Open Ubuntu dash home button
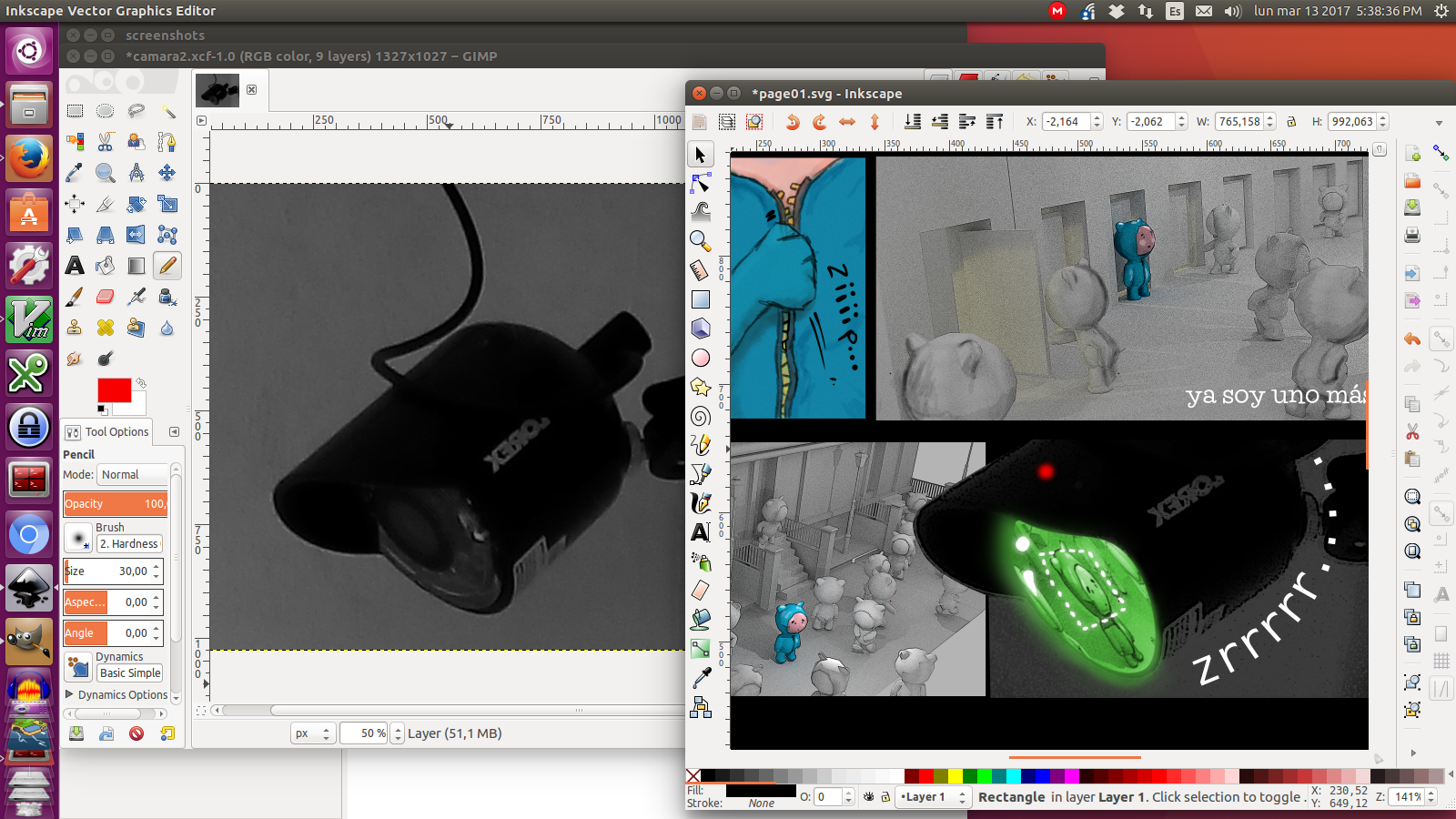 coord(29,51)
